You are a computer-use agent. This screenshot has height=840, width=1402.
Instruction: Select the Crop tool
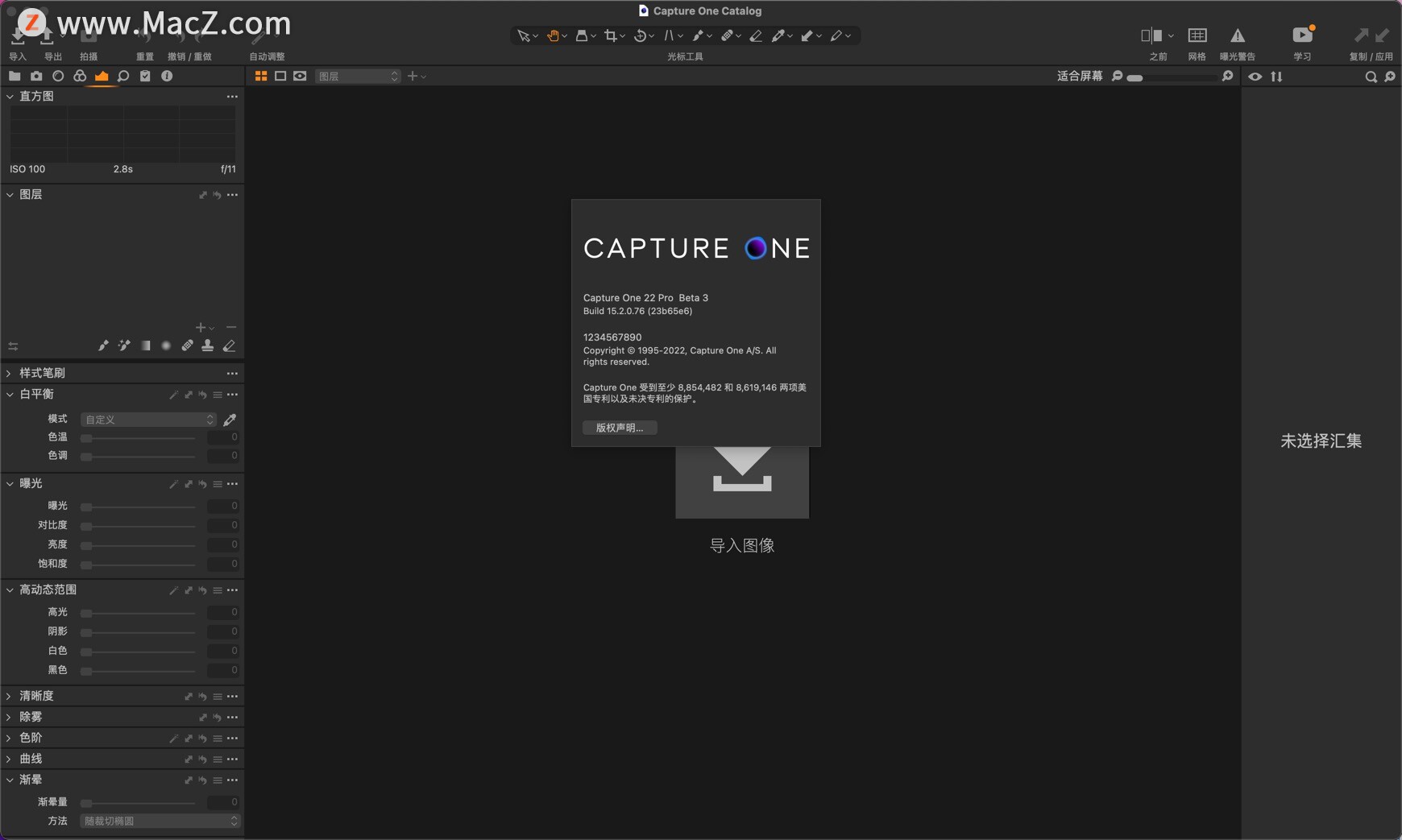point(611,35)
